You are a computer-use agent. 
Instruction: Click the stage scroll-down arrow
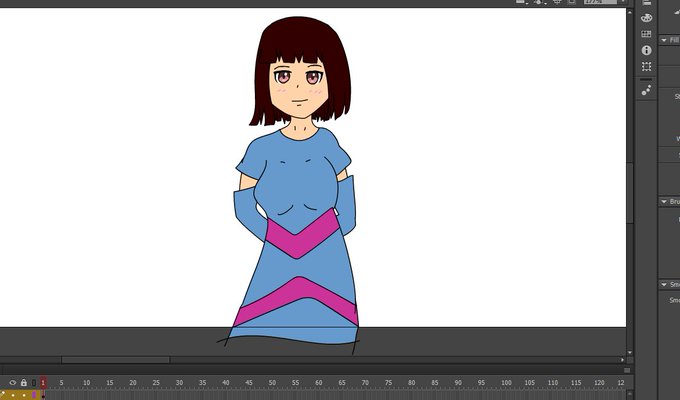pos(630,353)
